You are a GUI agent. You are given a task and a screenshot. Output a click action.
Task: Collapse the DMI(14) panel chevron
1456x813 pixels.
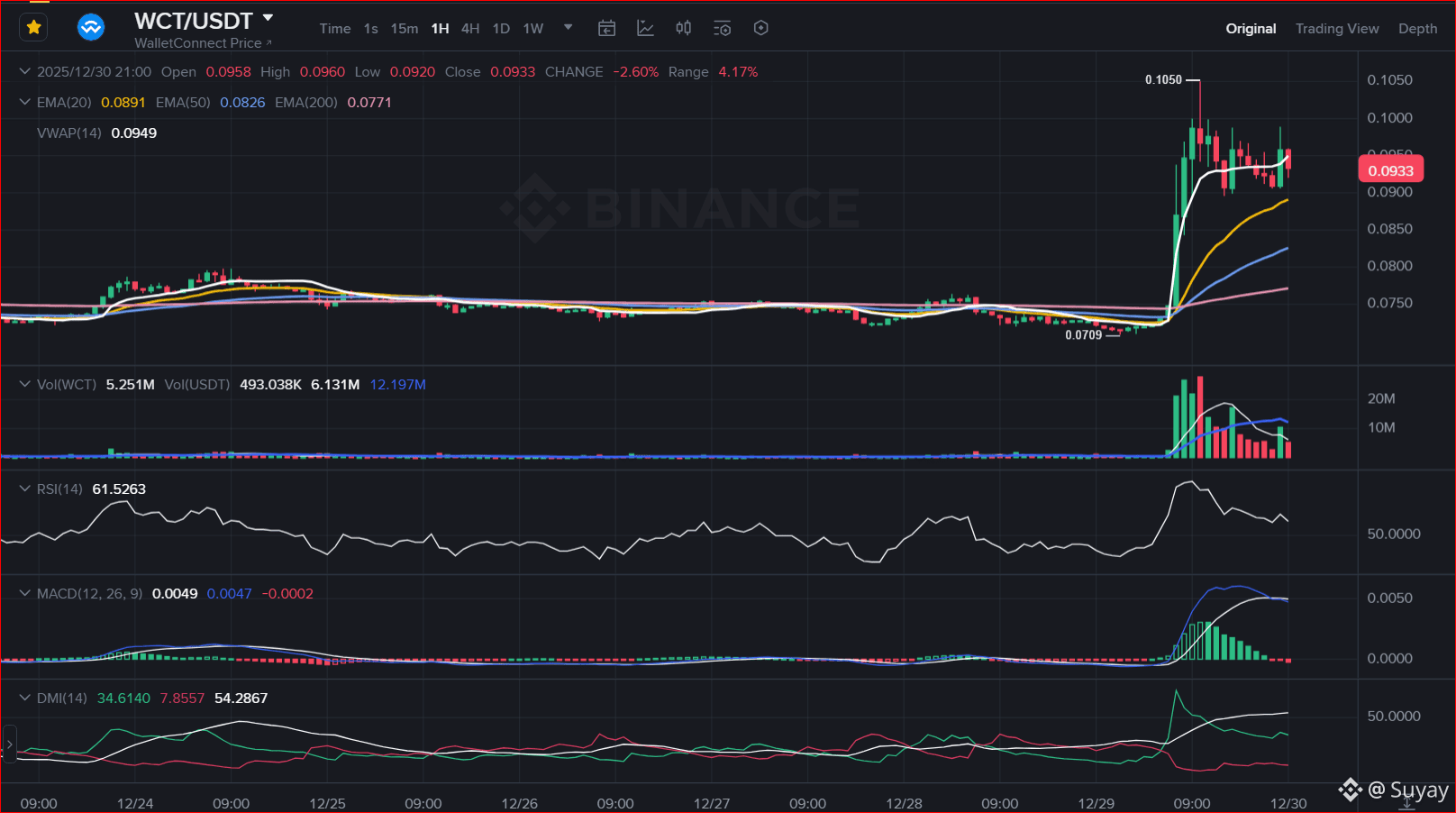click(x=25, y=698)
